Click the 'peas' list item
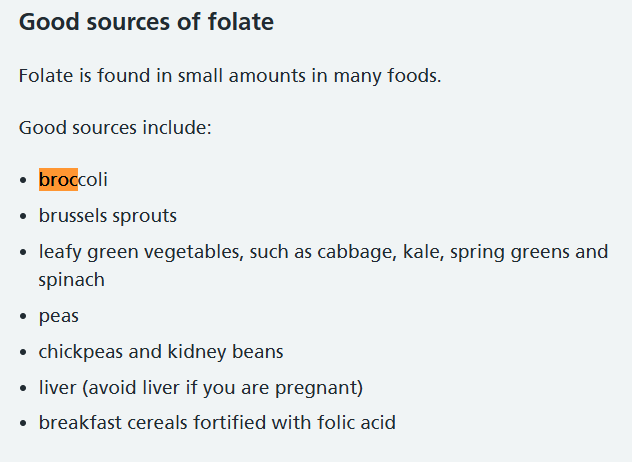 [58, 316]
